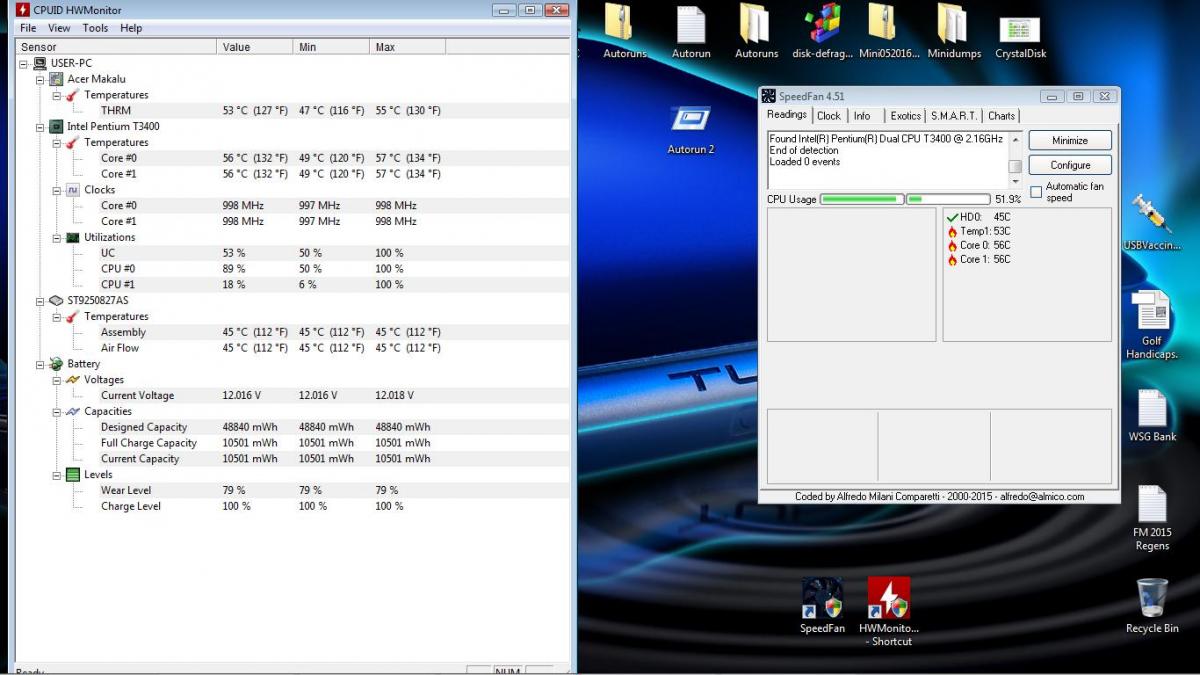Select the Autorun 2 desktop icon
Screen dimensions: 1200x675
click(x=691, y=130)
